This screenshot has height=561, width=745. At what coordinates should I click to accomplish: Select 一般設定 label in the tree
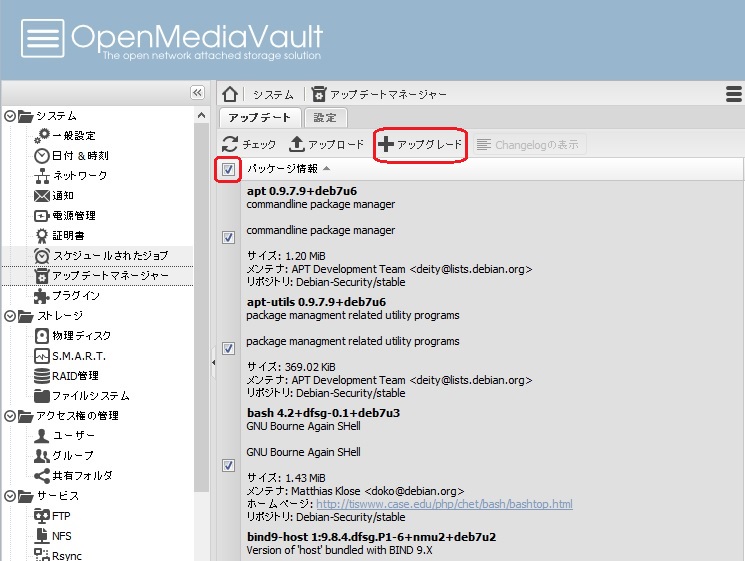(74, 136)
